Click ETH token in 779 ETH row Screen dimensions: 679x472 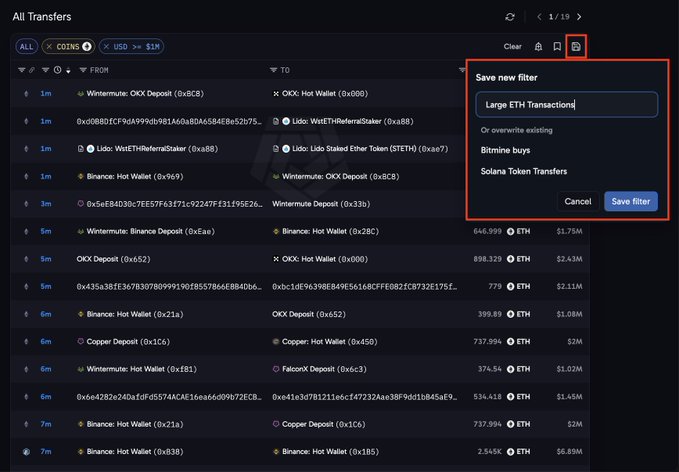(518, 286)
